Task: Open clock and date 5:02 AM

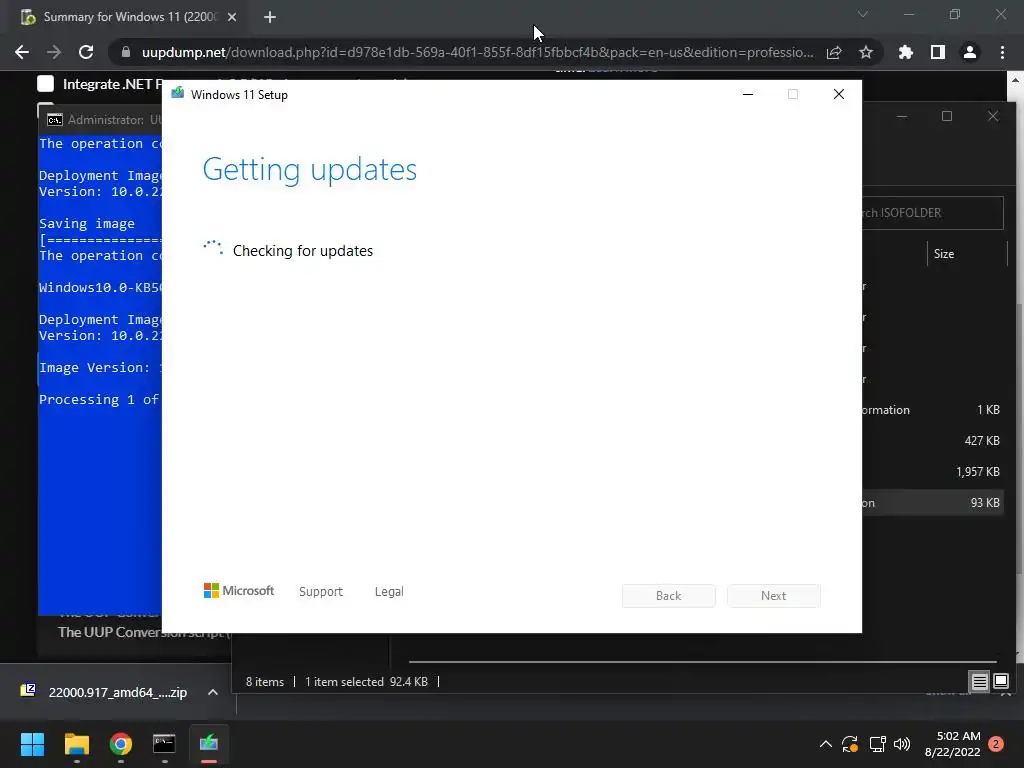Action: [x=952, y=744]
